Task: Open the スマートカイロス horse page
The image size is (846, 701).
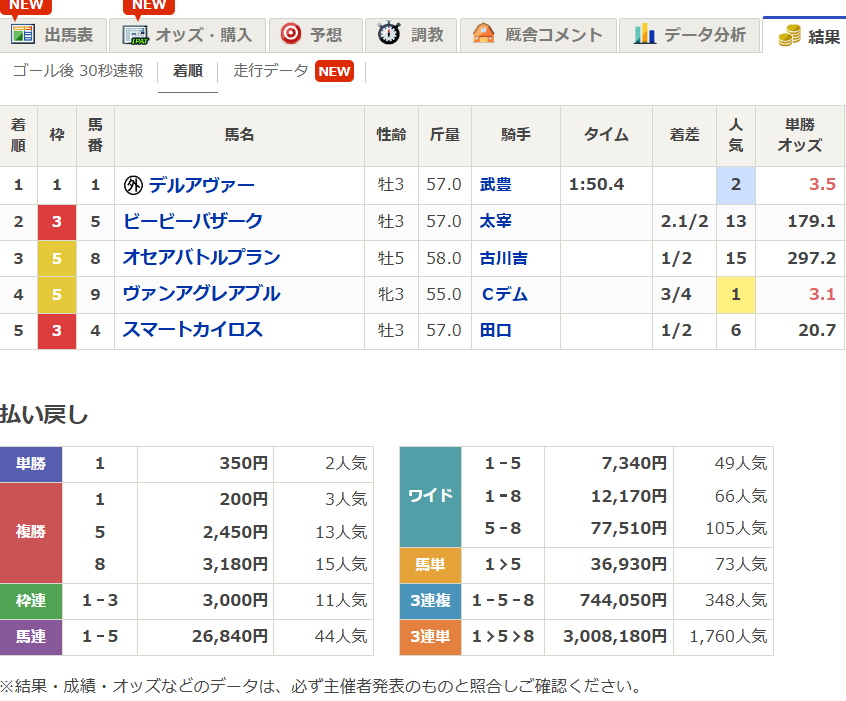Action: tap(194, 329)
